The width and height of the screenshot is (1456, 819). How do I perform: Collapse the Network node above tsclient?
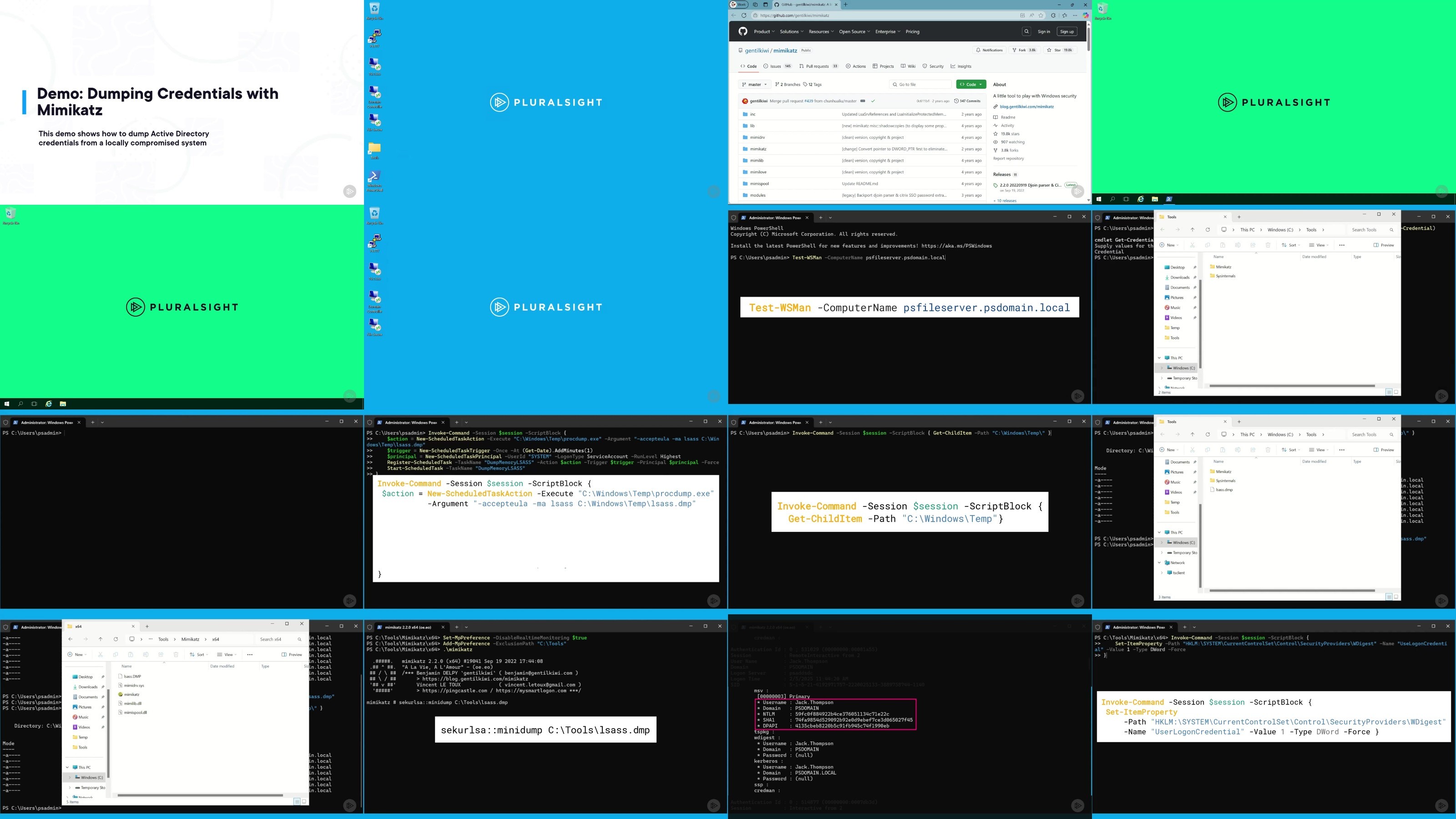1159,563
